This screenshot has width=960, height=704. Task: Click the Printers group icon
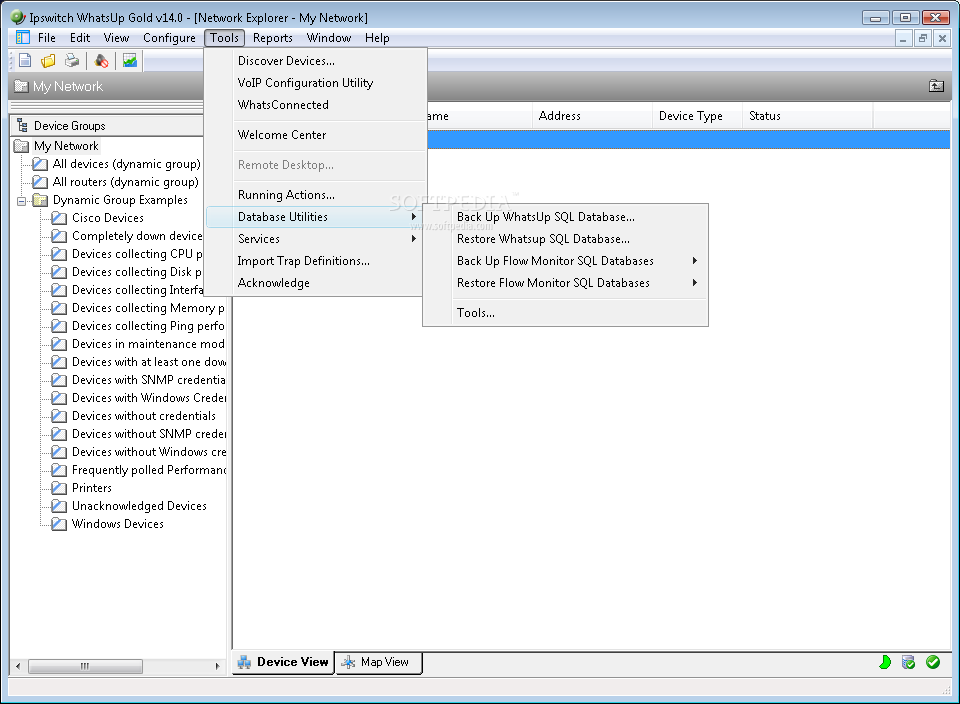59,488
